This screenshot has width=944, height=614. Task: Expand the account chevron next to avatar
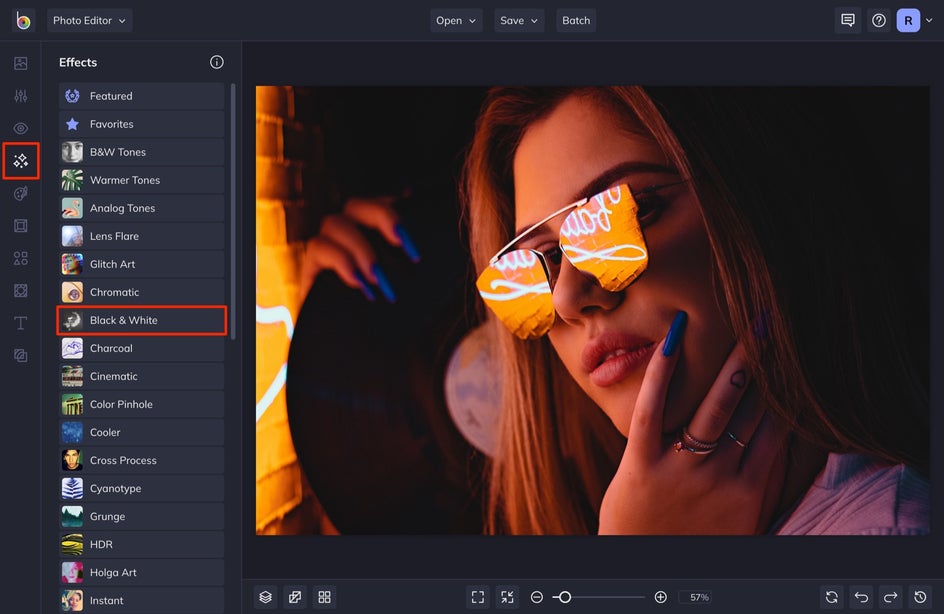coord(929,20)
